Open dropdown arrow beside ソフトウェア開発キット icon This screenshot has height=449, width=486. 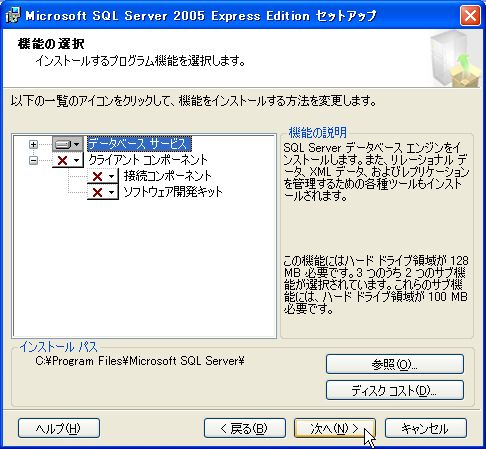(x=112, y=192)
